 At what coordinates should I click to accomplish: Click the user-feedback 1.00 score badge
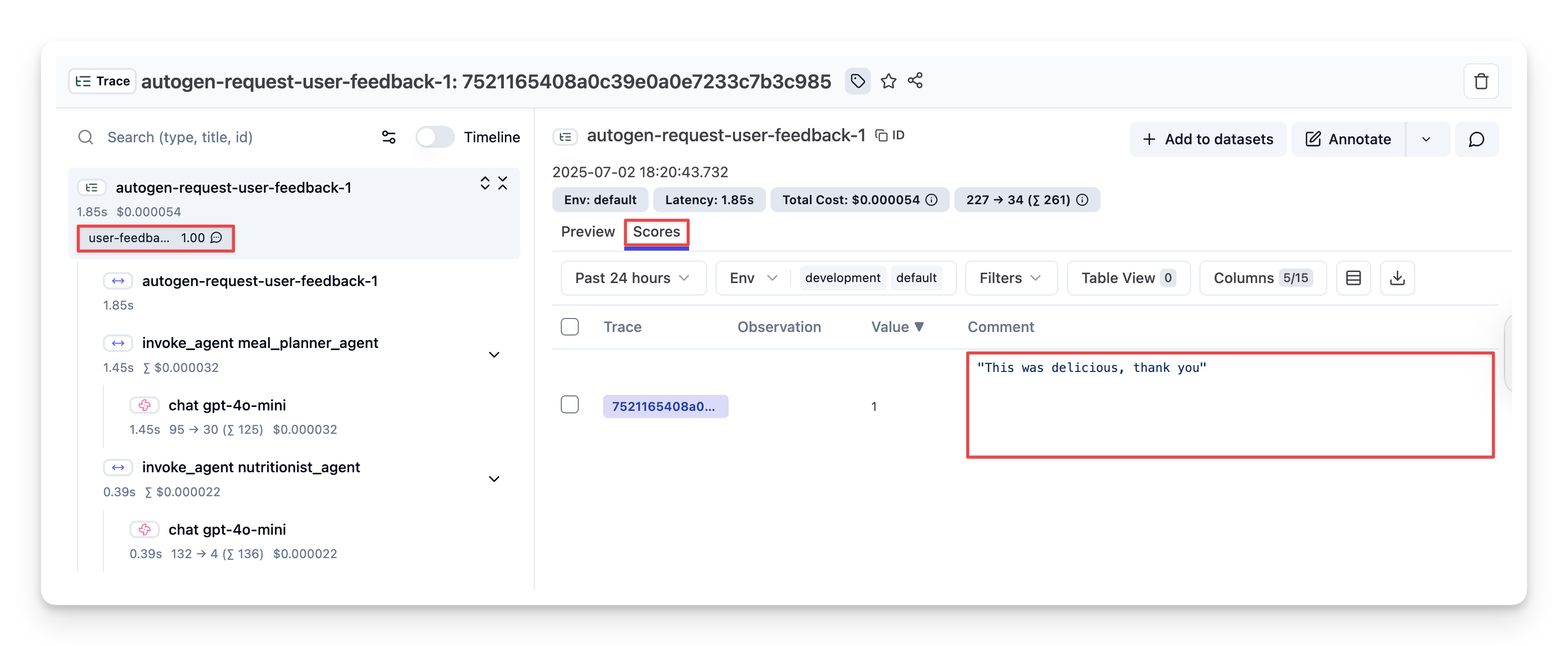click(x=155, y=238)
